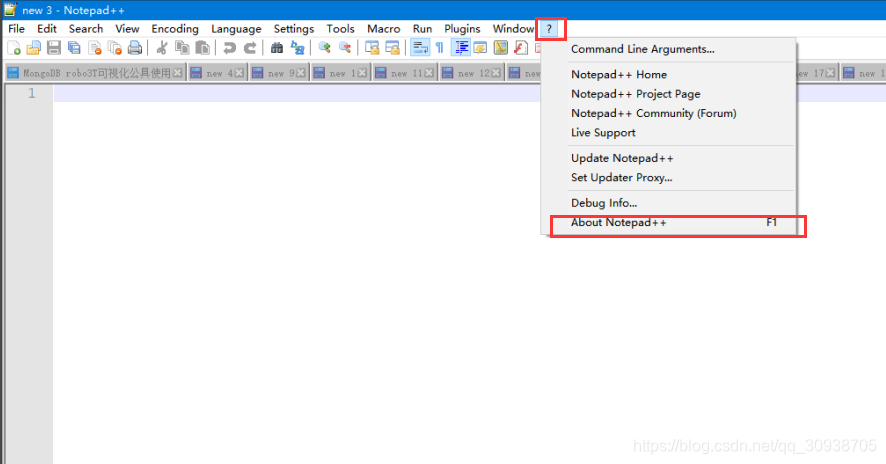Viewport: 886px width, 464px height.
Task: Choose Update Notepad++ menu entry
Action: click(x=668, y=158)
